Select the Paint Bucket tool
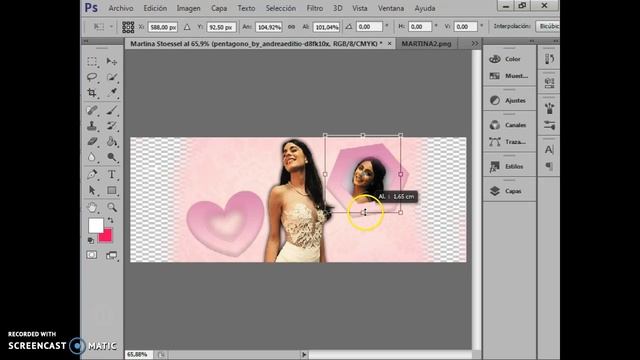Screen dimensions: 640x360 tap(111, 142)
